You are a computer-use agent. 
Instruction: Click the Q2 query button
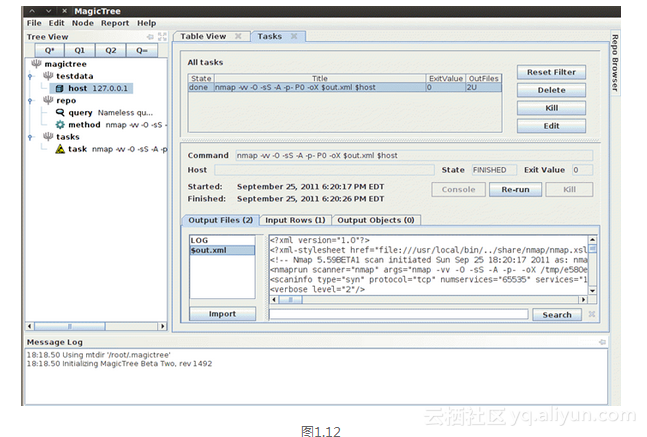pyautogui.click(x=111, y=50)
